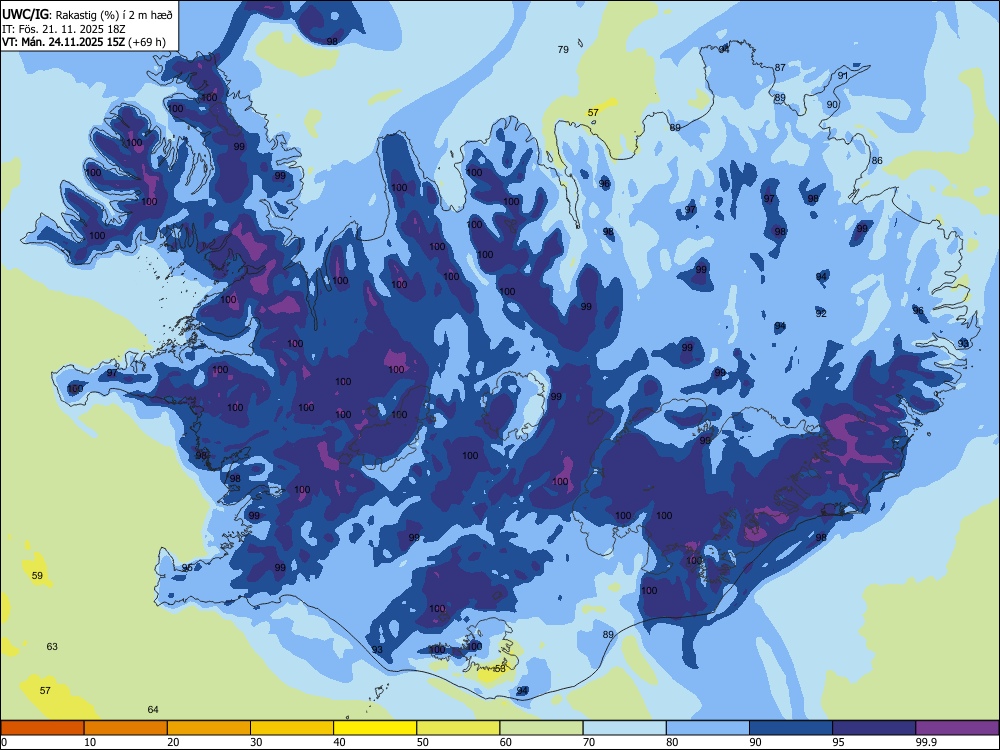Click the legend tick label '99.9'

(x=925, y=742)
